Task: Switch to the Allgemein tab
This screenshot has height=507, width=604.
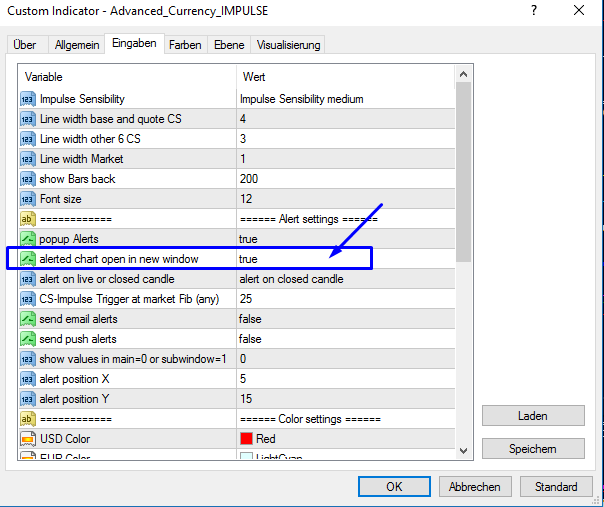Action: point(77,45)
